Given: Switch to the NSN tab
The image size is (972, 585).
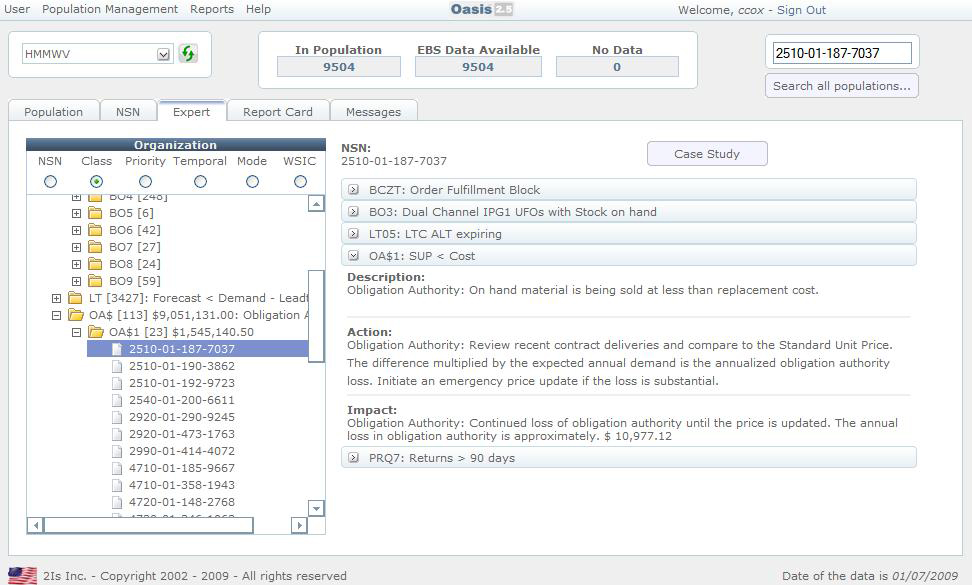Looking at the screenshot, I should (x=128, y=112).
